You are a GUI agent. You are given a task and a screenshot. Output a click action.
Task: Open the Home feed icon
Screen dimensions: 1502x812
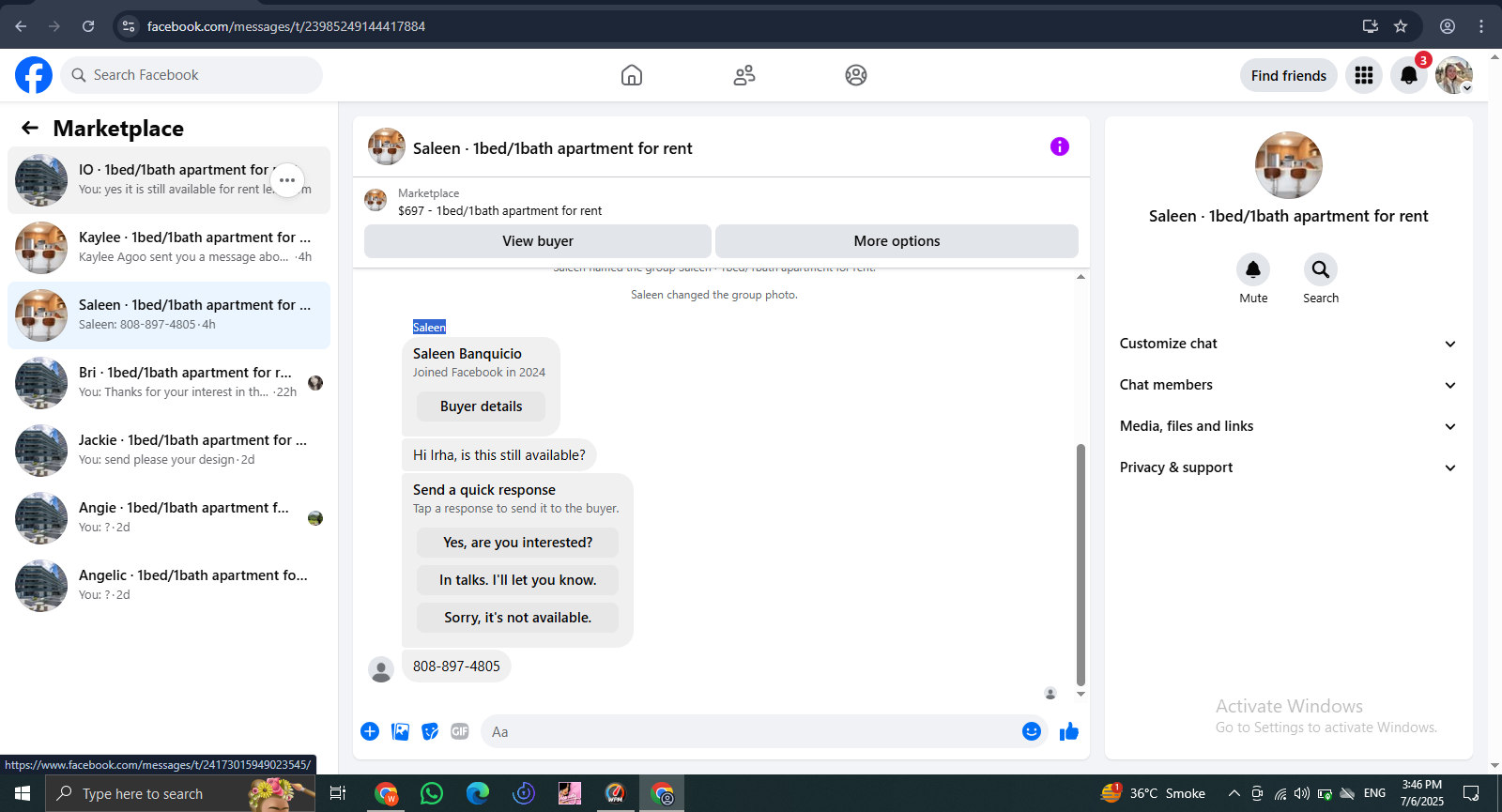tap(632, 75)
